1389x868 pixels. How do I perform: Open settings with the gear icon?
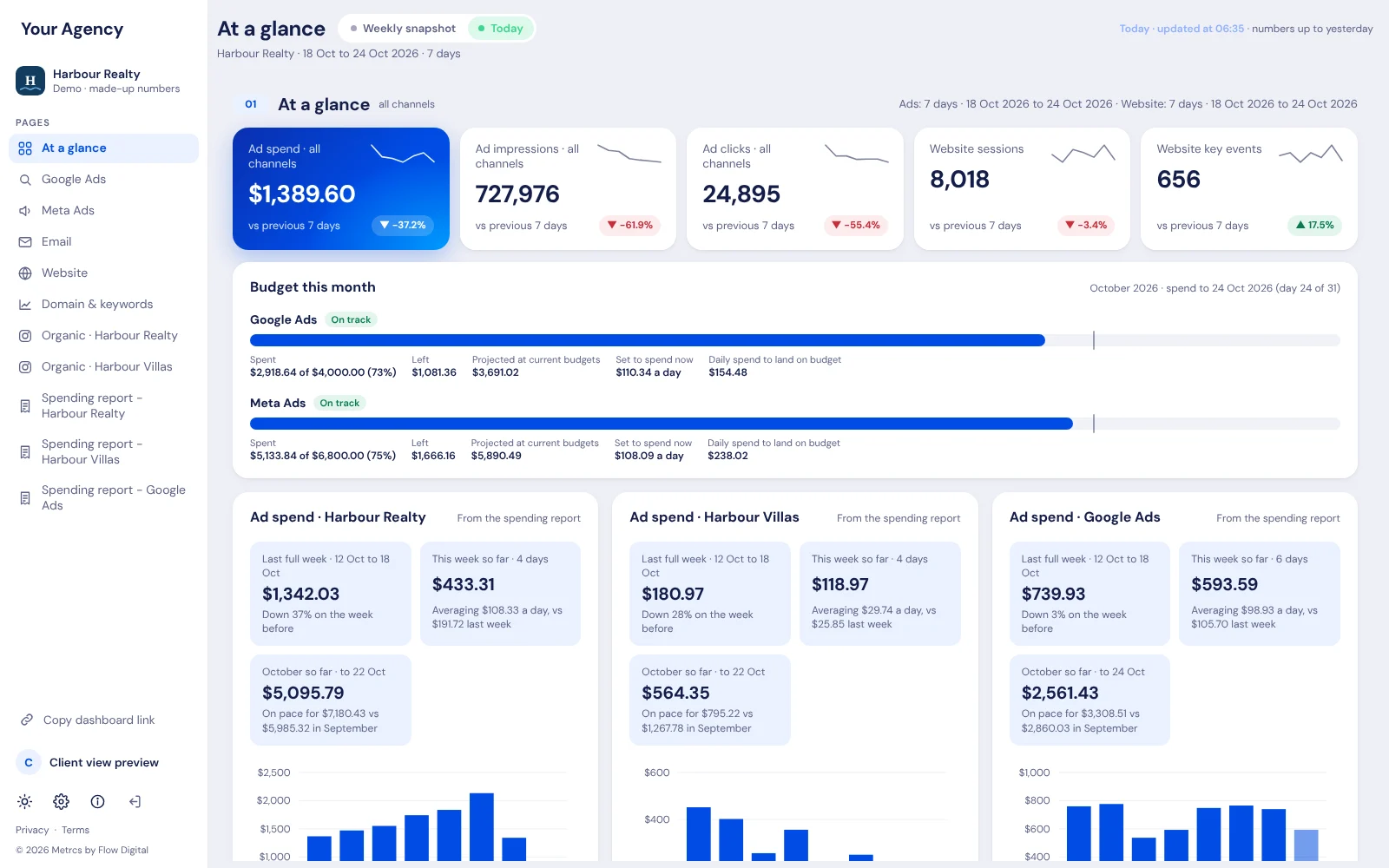61,801
